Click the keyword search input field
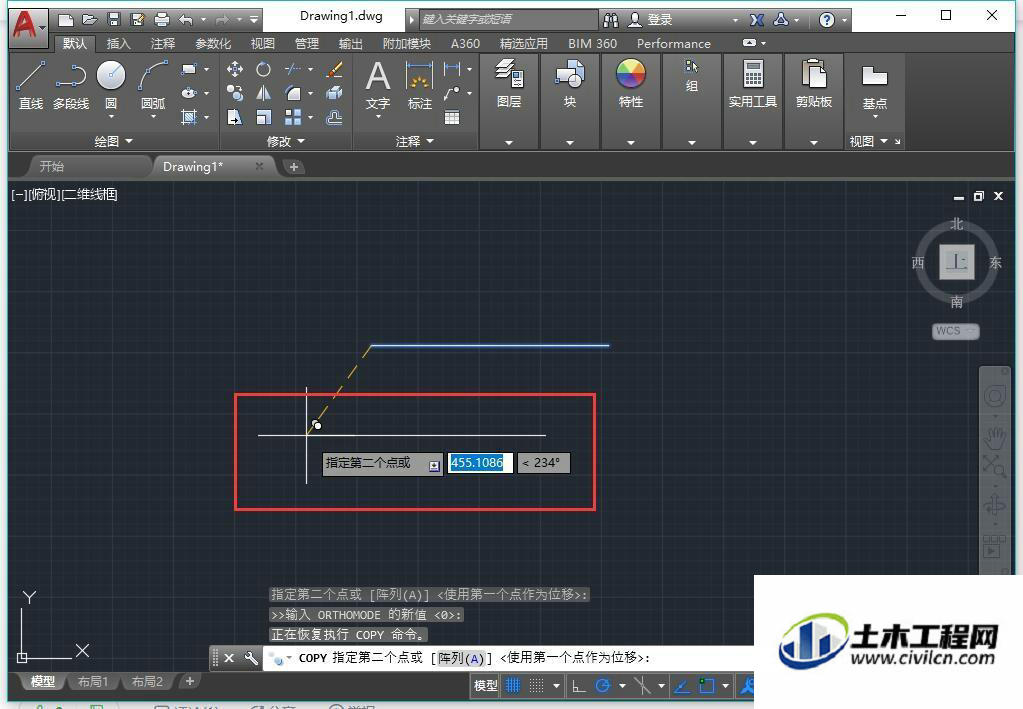 pyautogui.click(x=508, y=20)
